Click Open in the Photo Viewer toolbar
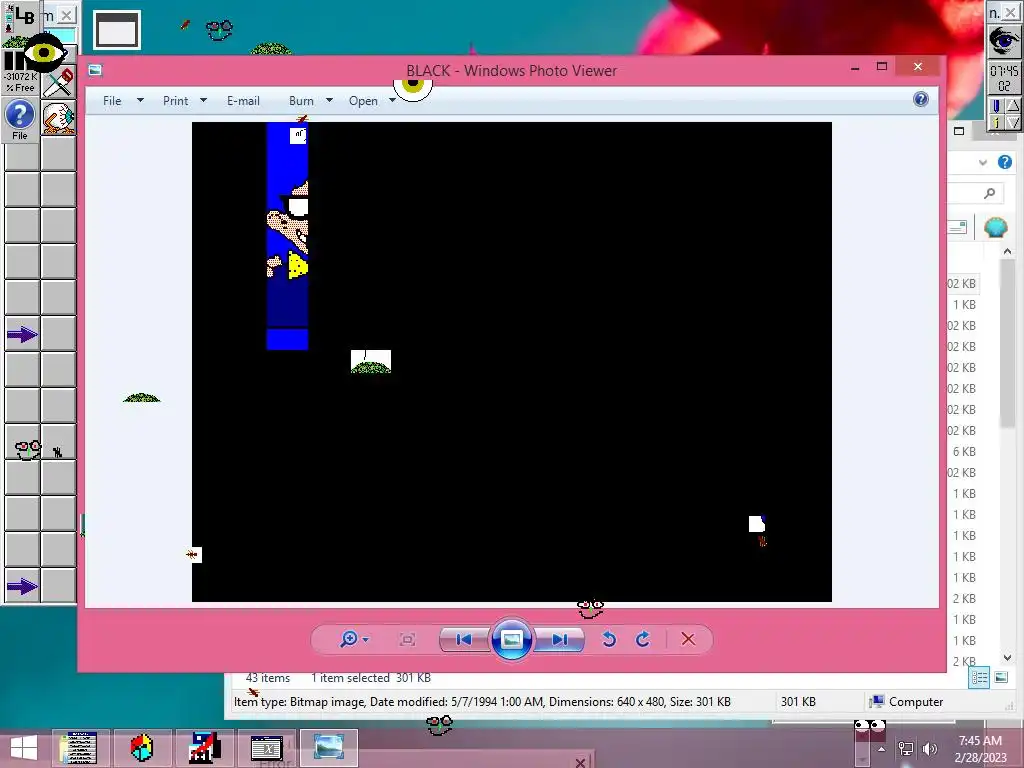The width and height of the screenshot is (1024, 768). pyautogui.click(x=363, y=101)
